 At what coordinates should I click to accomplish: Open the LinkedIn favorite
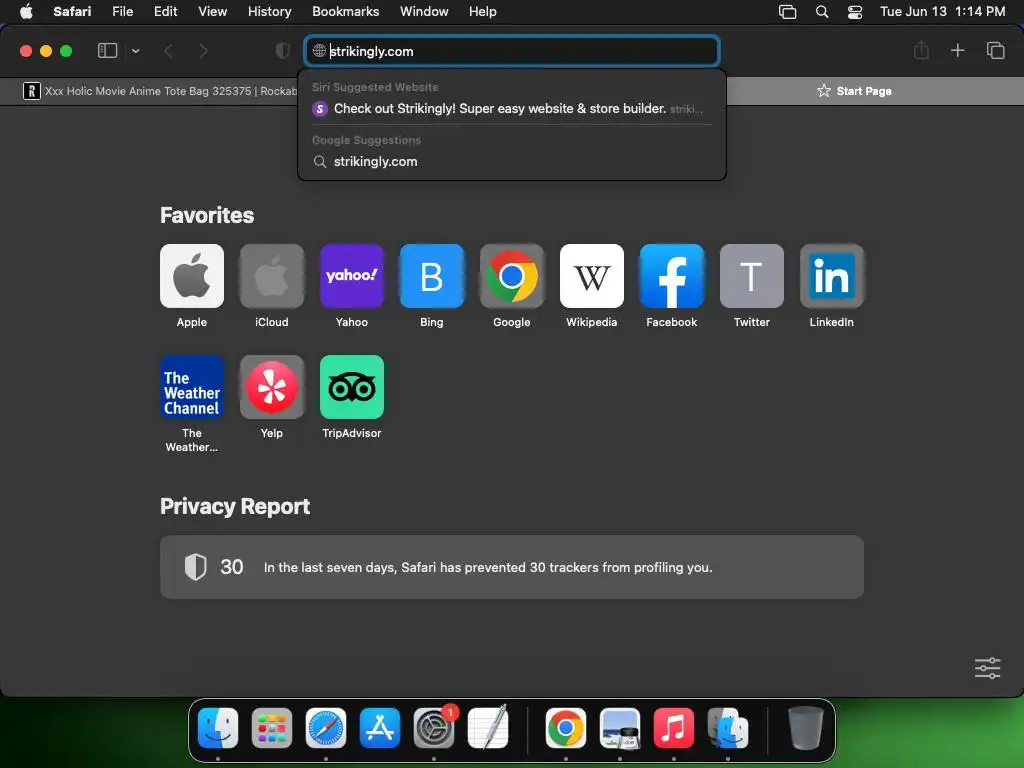pyautogui.click(x=831, y=276)
